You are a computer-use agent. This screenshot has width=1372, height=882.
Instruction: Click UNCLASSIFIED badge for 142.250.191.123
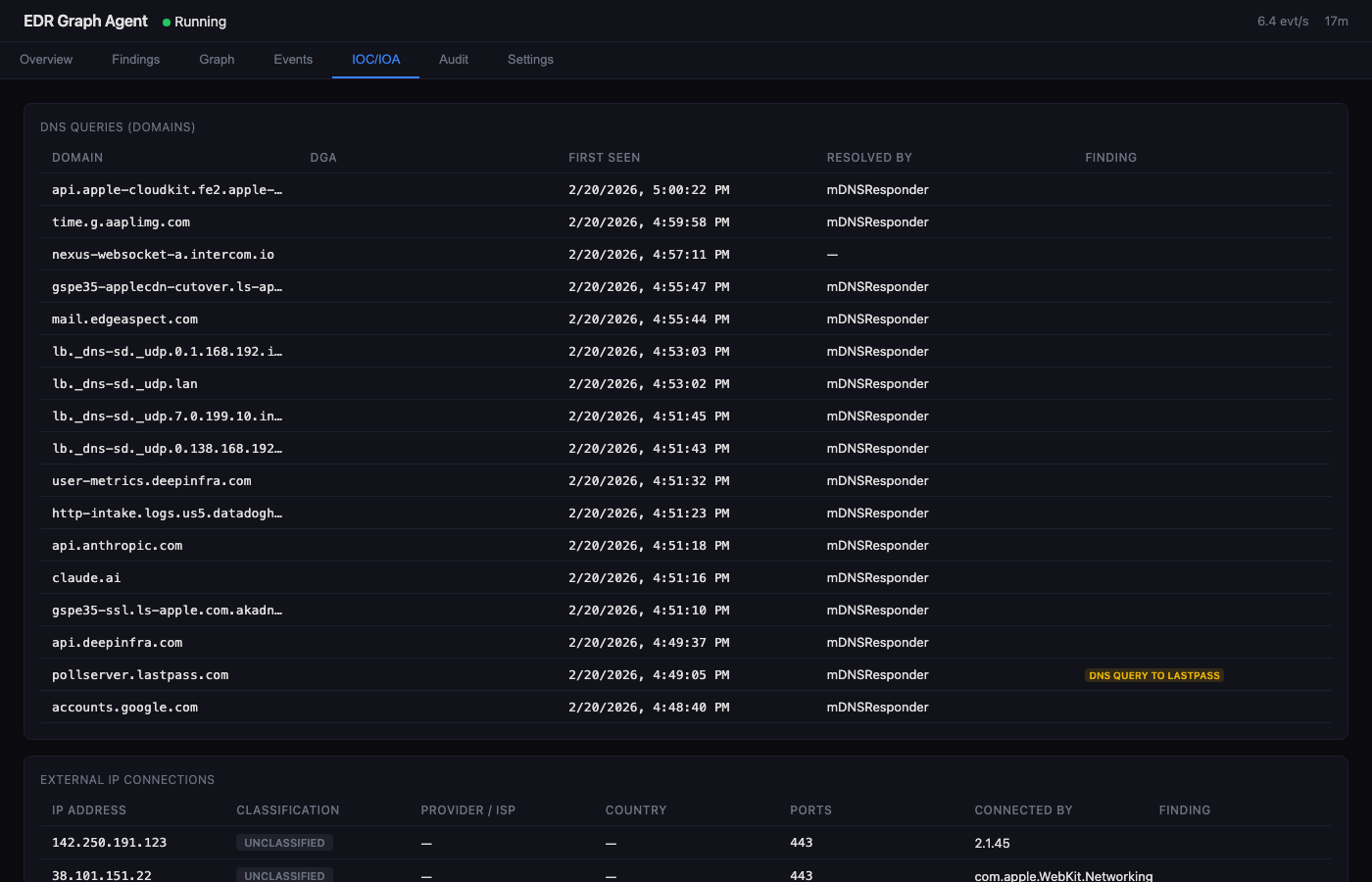coord(284,843)
